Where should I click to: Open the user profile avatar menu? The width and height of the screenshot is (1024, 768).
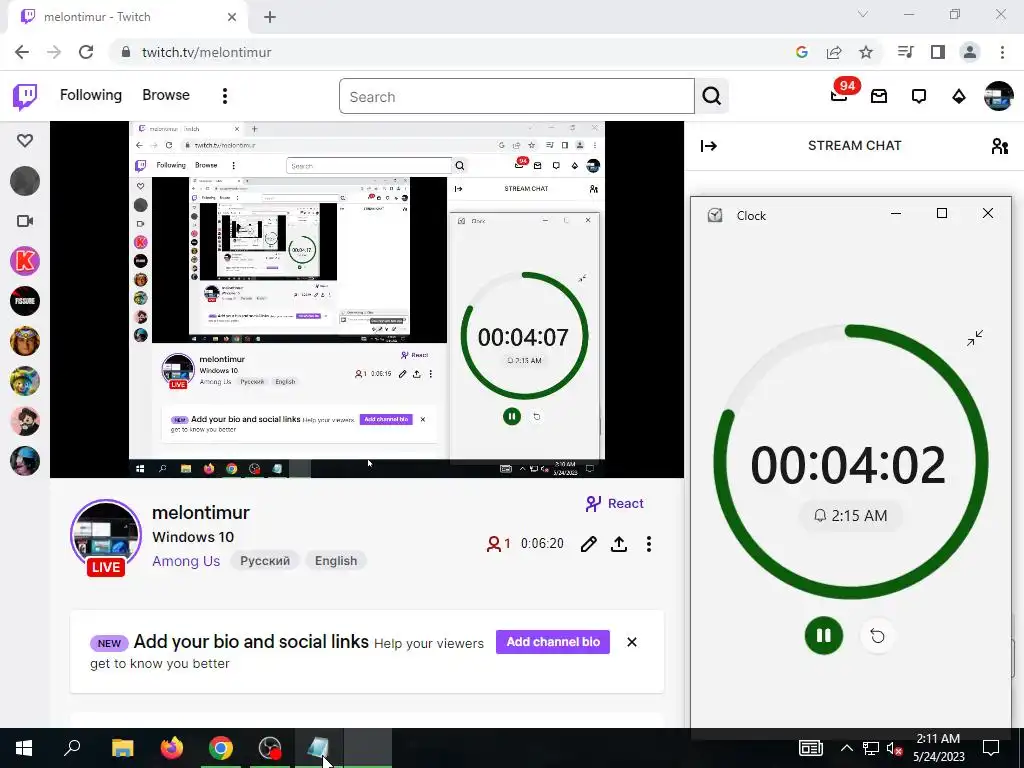tap(999, 96)
